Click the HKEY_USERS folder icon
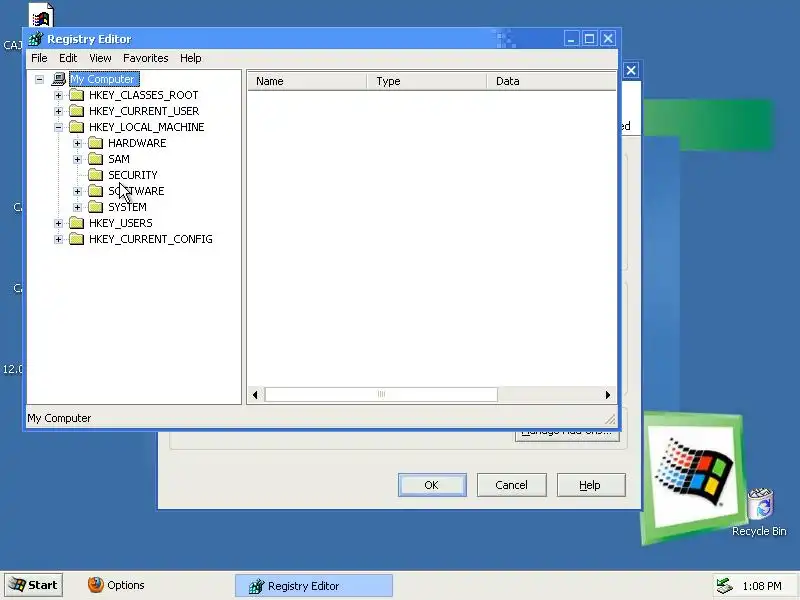The image size is (800, 600). [77, 223]
